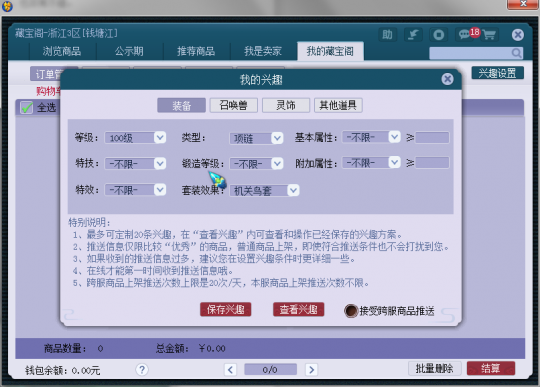Viewport: 540px width, 387px height.
Task: Go to next page arrow
Action: [x=312, y=369]
